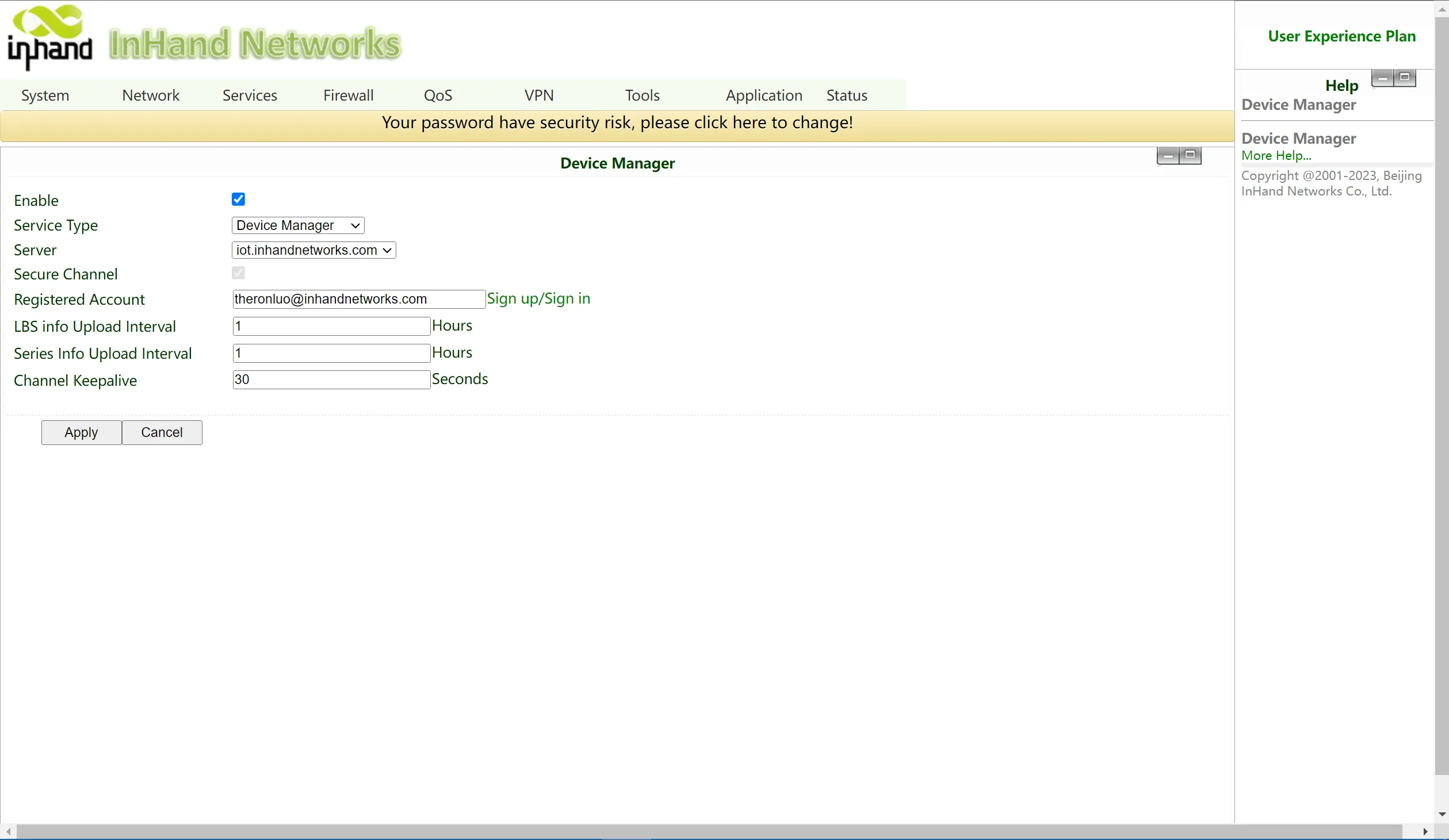This screenshot has width=1449, height=840.
Task: Open the QoS menu
Action: coord(438,95)
